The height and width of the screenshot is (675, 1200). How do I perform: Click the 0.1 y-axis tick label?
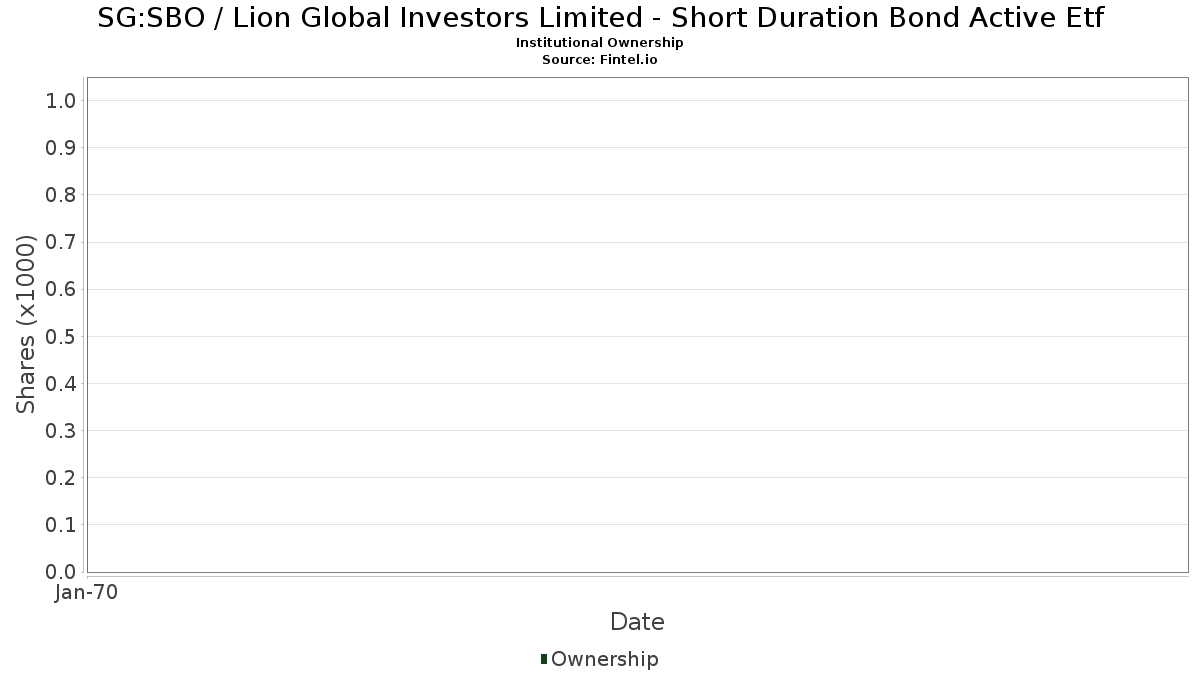pos(61,525)
